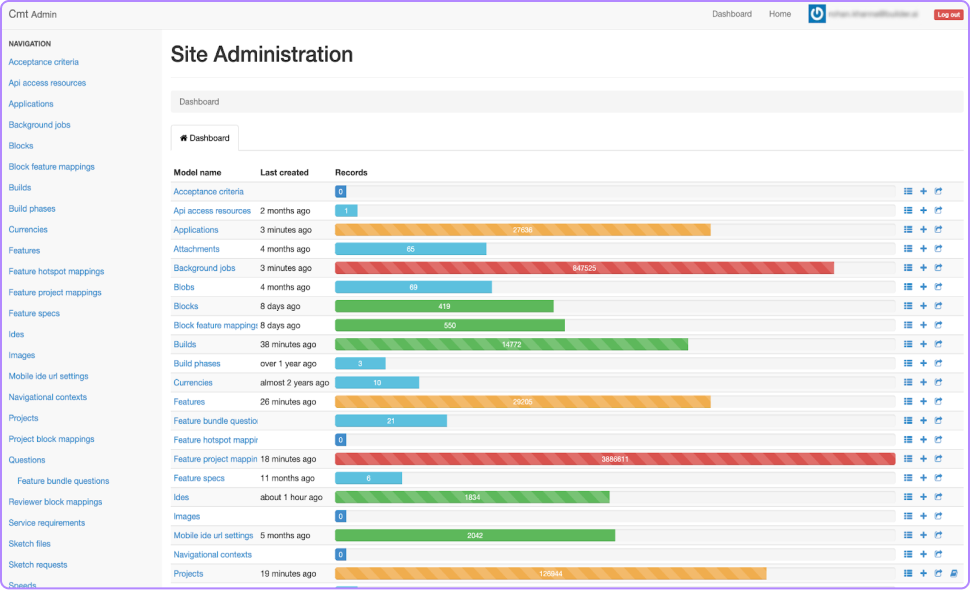Click the red Log out button
The image size is (970, 590).
tap(948, 14)
